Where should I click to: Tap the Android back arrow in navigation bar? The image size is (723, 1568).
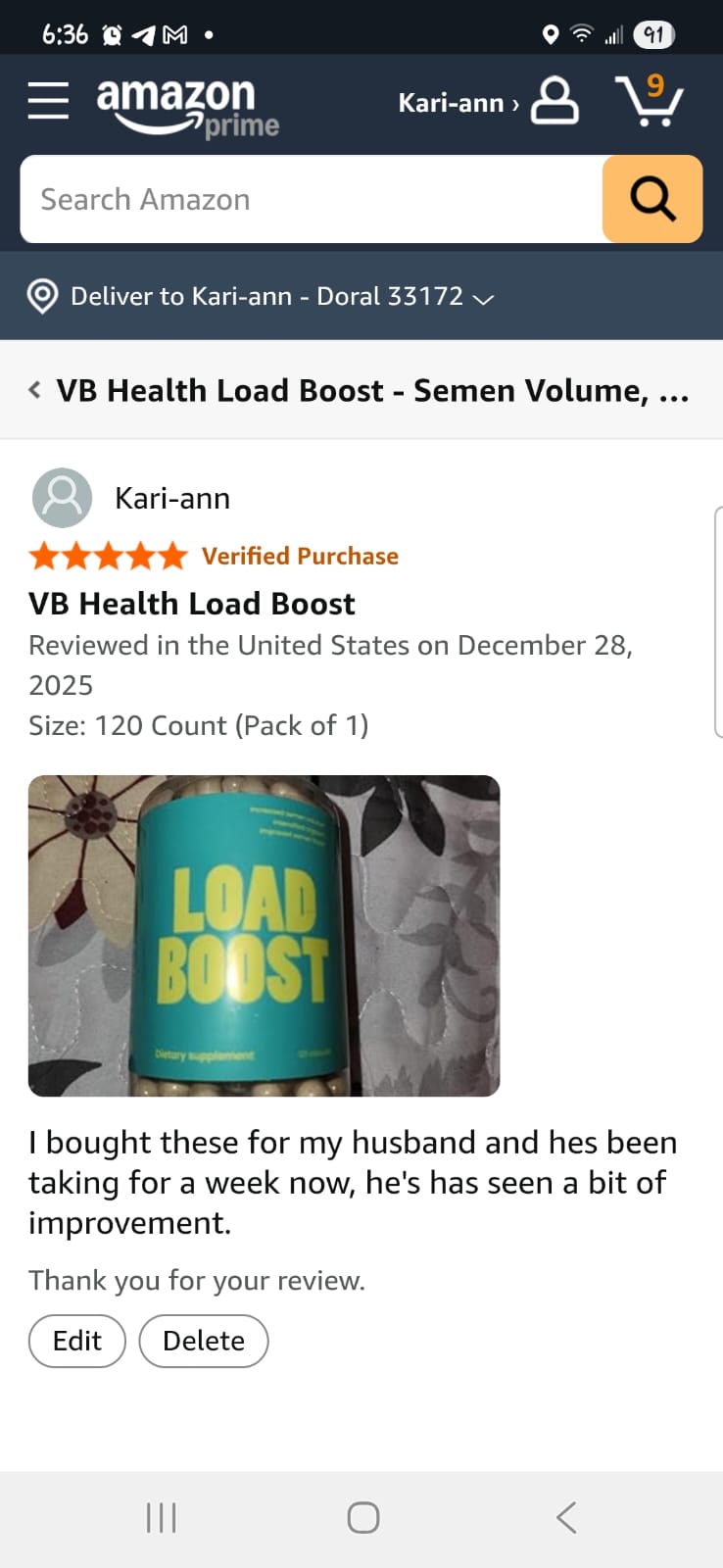(x=566, y=1518)
